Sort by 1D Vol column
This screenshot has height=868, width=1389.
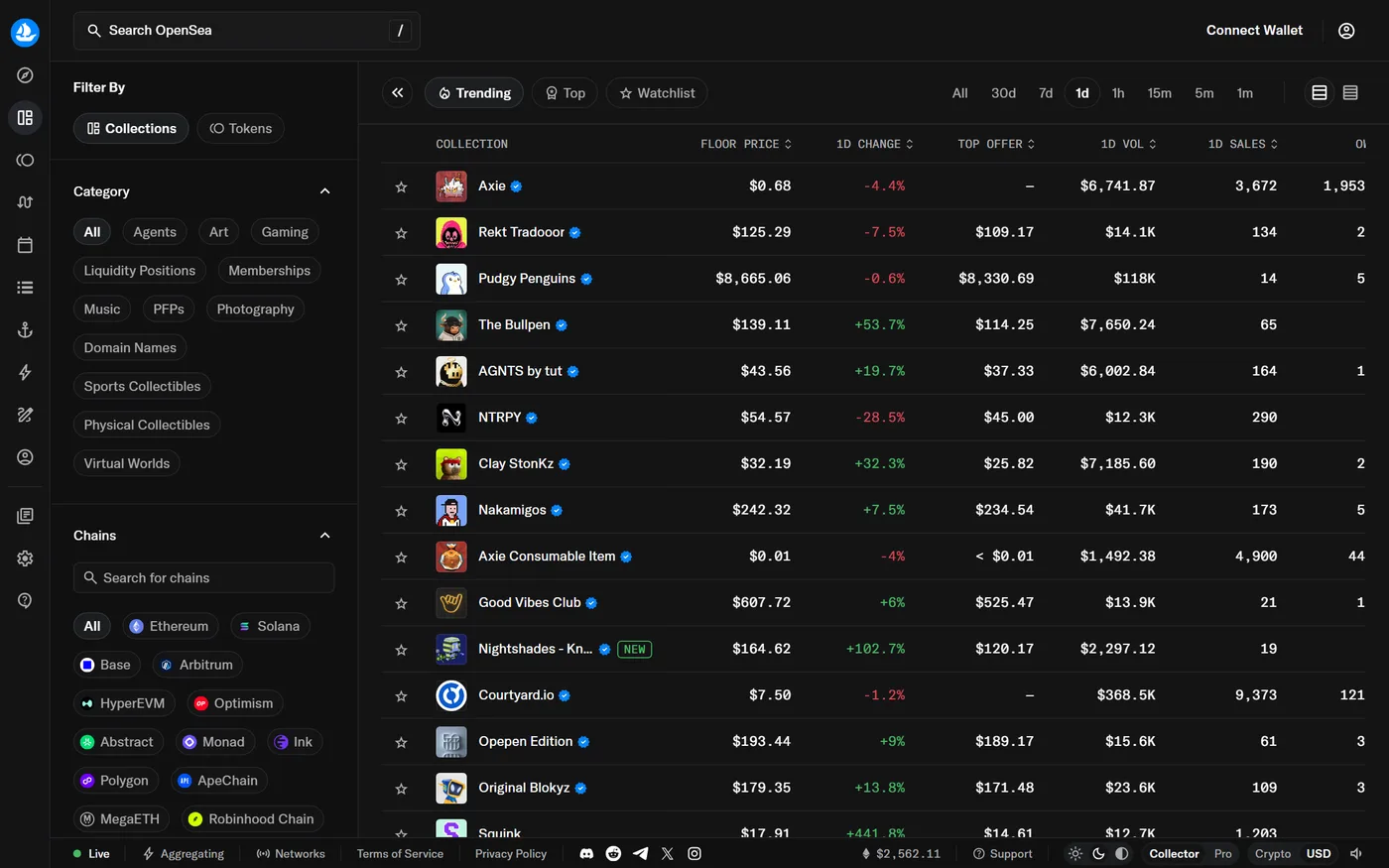tap(1128, 144)
